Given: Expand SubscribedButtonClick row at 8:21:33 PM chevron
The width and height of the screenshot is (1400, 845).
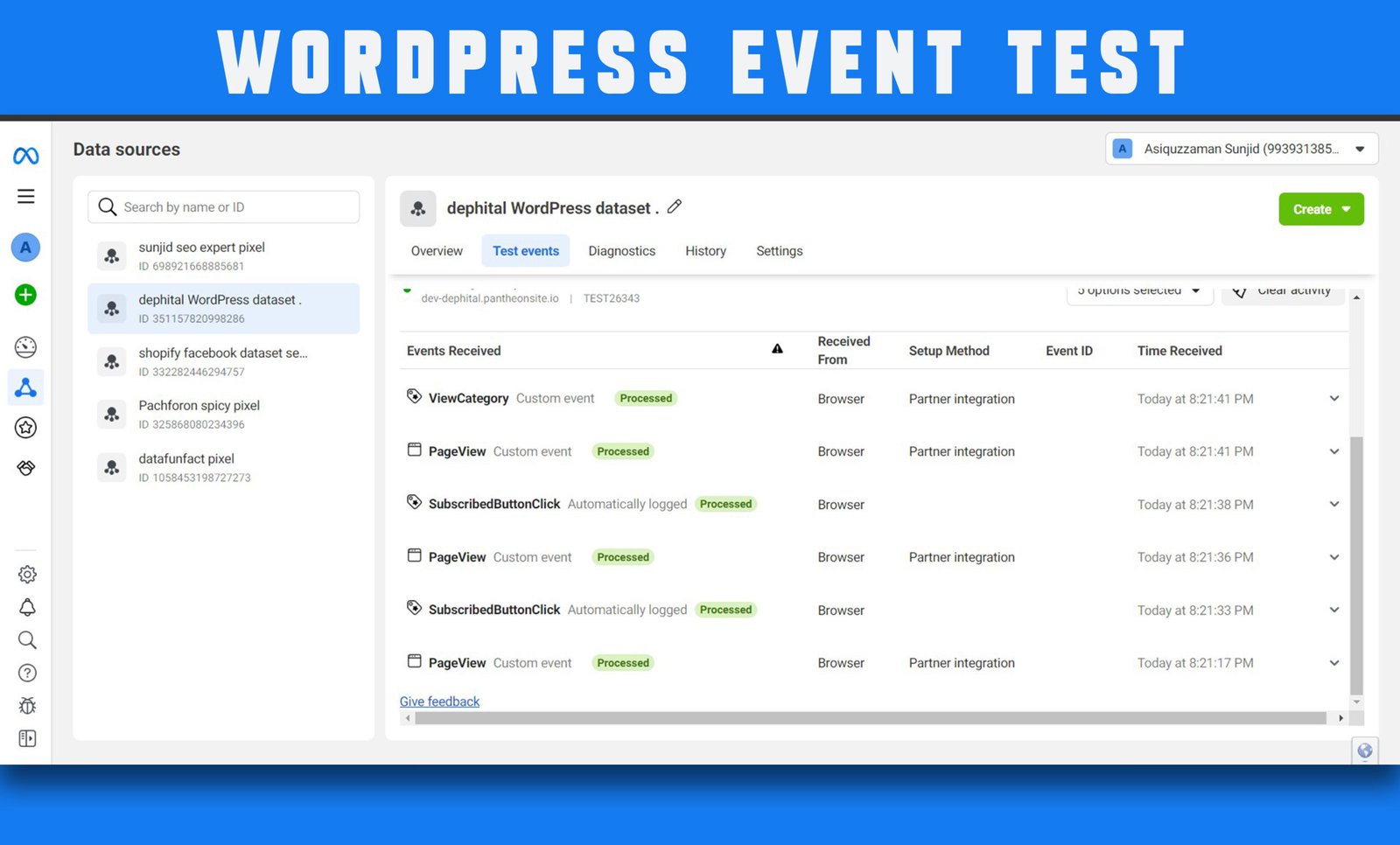Looking at the screenshot, I should click(x=1334, y=611).
